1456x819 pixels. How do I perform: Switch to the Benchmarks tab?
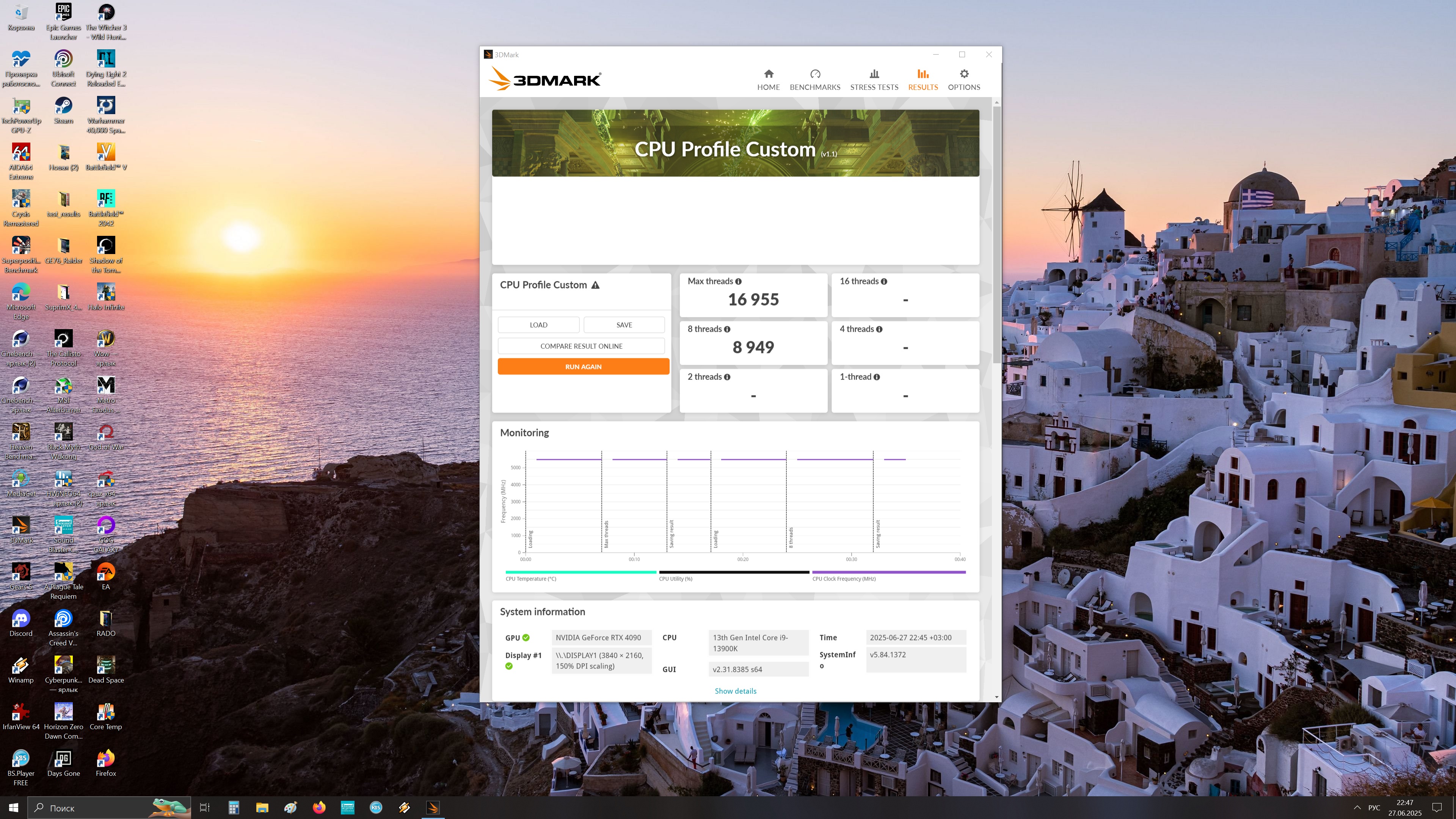tap(814, 79)
